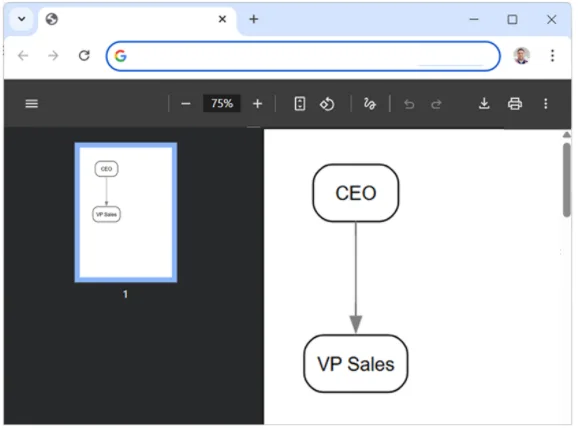Toggle fit to page view
Image resolution: width=578 pixels, height=430 pixels.
300,104
